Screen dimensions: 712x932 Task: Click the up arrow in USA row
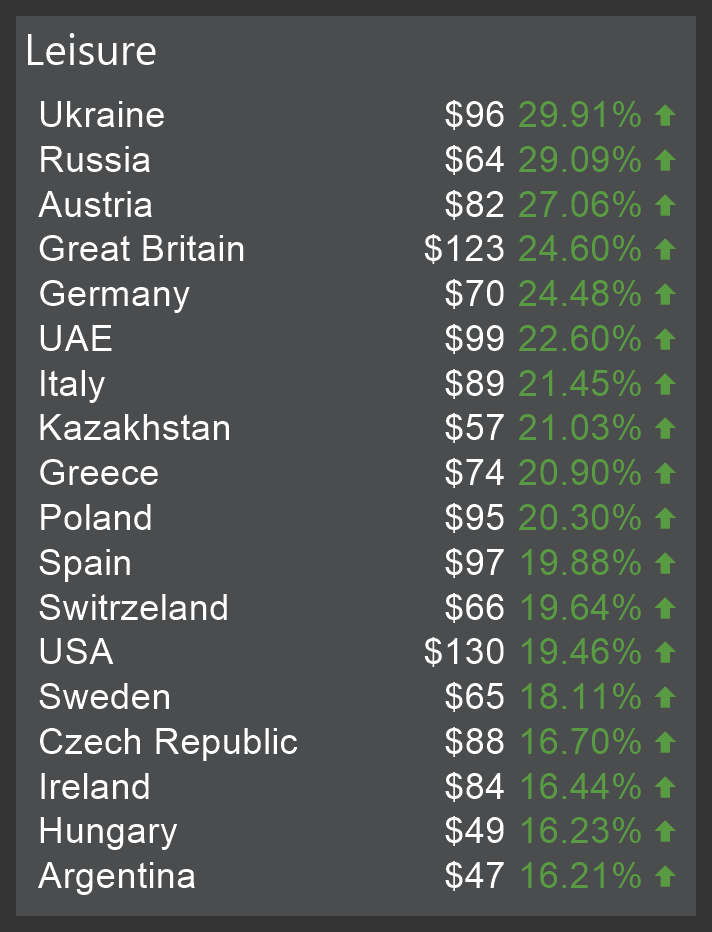click(665, 653)
